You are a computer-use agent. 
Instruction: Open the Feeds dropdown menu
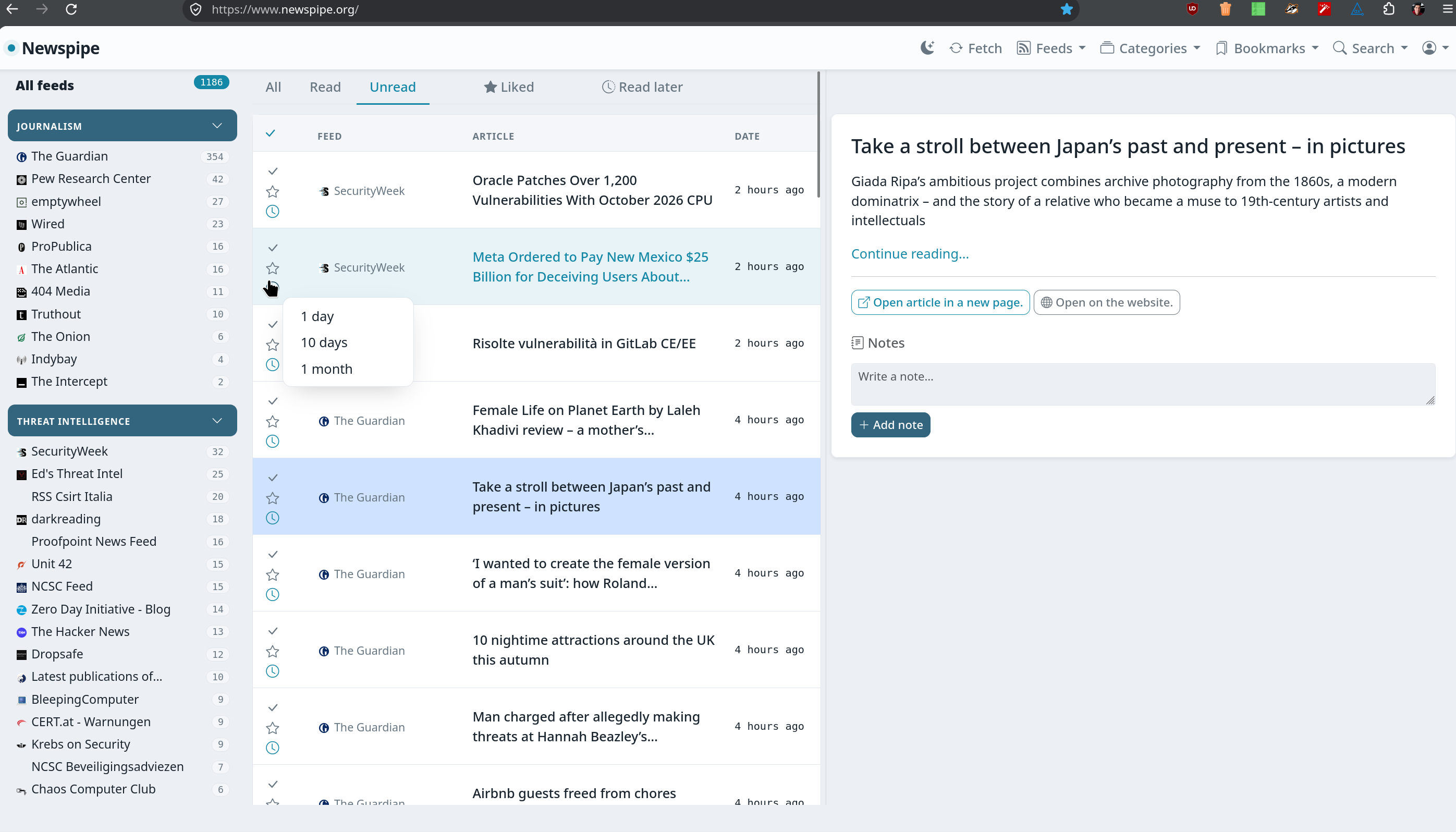coord(1051,48)
